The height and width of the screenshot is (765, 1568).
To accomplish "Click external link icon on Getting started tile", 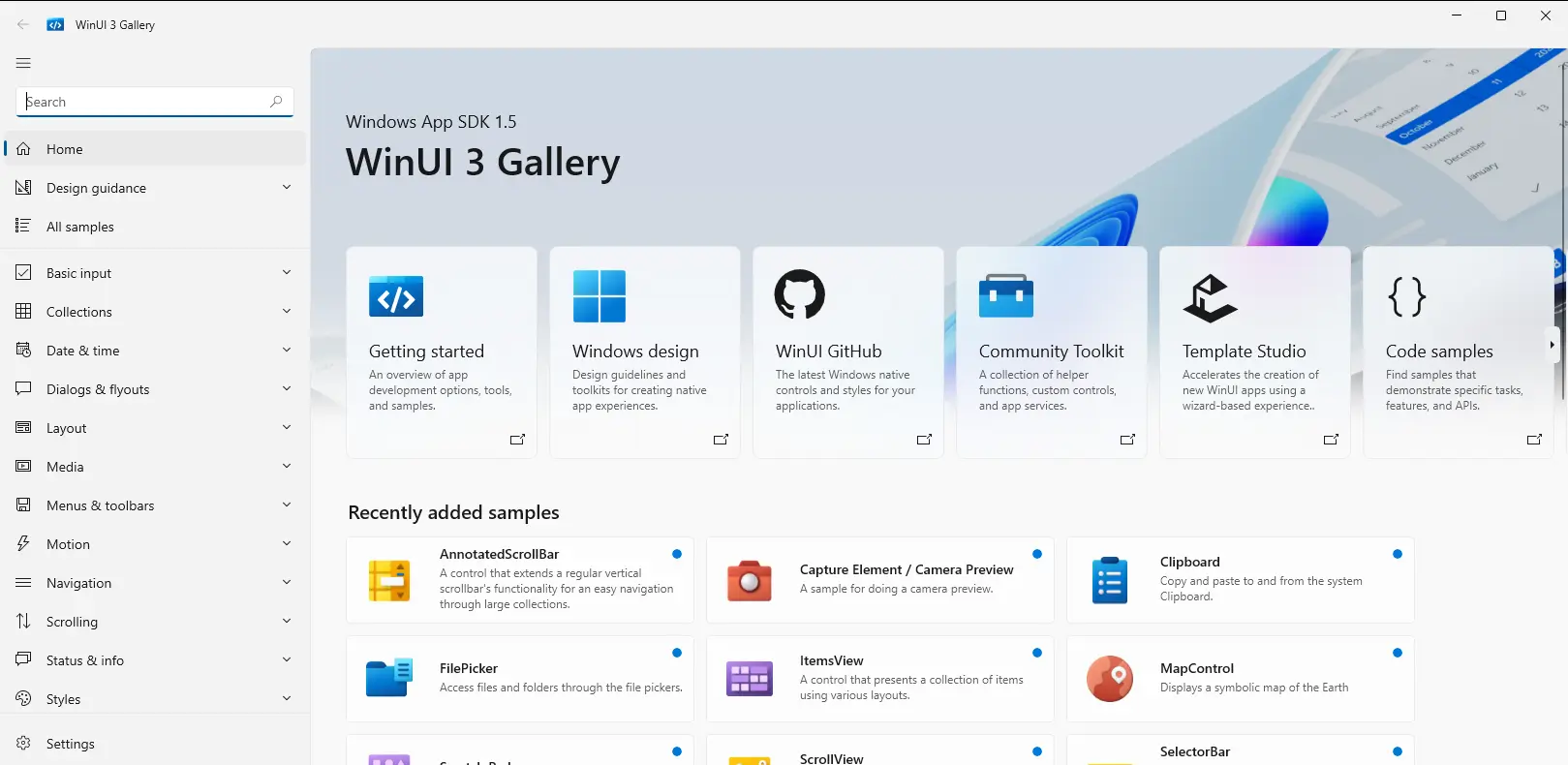I will [x=517, y=440].
